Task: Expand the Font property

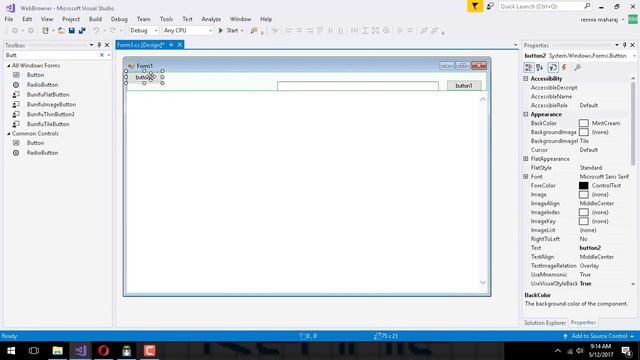Action: click(x=526, y=176)
